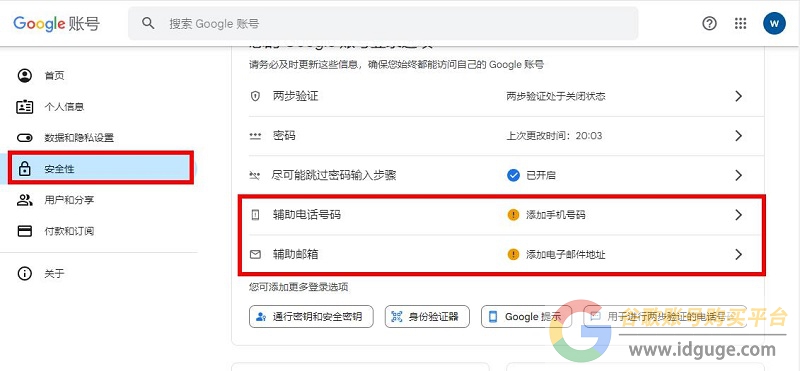Click 添加电子邮件地址 text
This screenshot has width=800, height=371.
click(x=566, y=254)
